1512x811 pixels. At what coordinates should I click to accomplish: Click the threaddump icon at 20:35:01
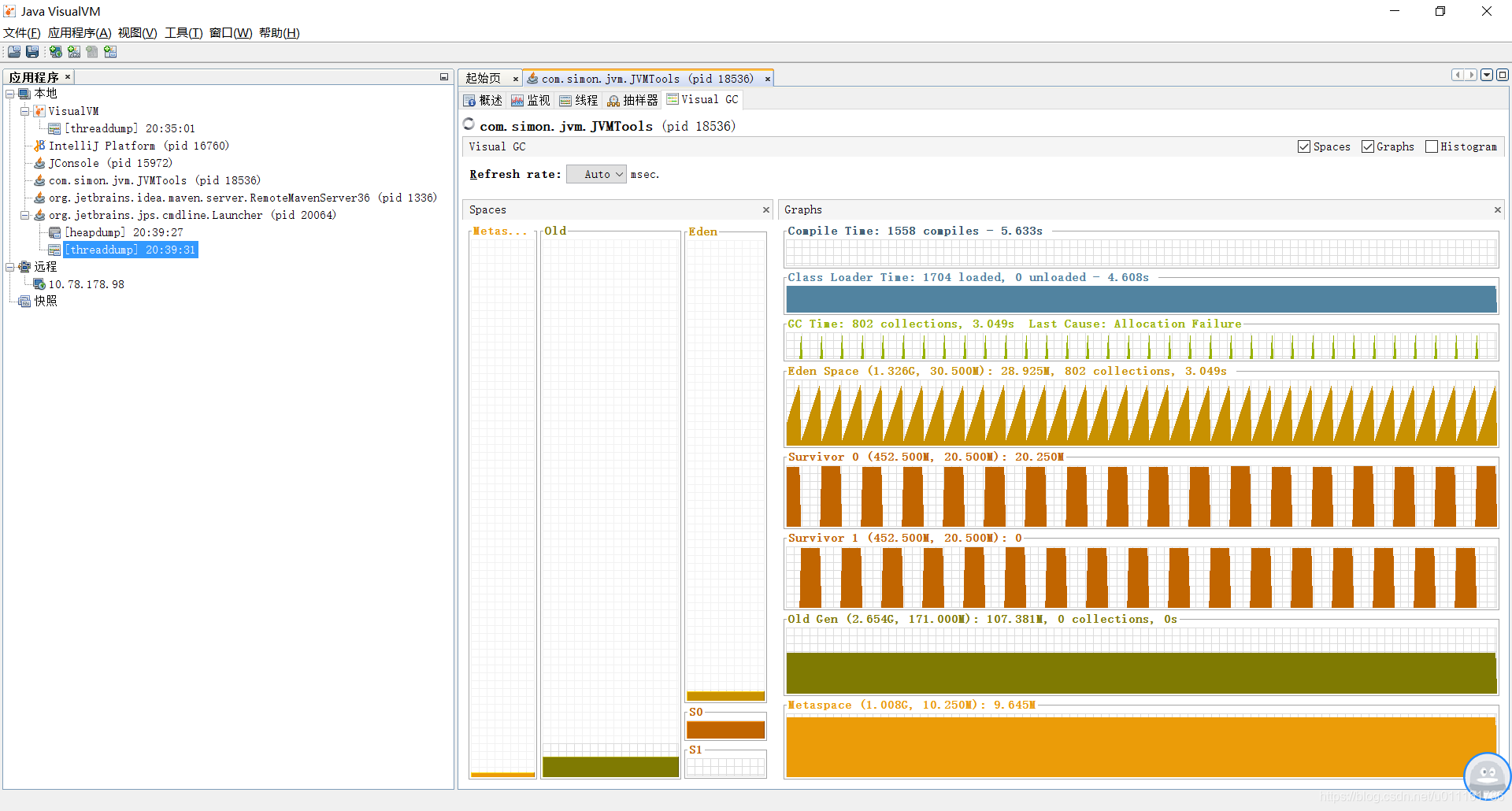pos(54,128)
